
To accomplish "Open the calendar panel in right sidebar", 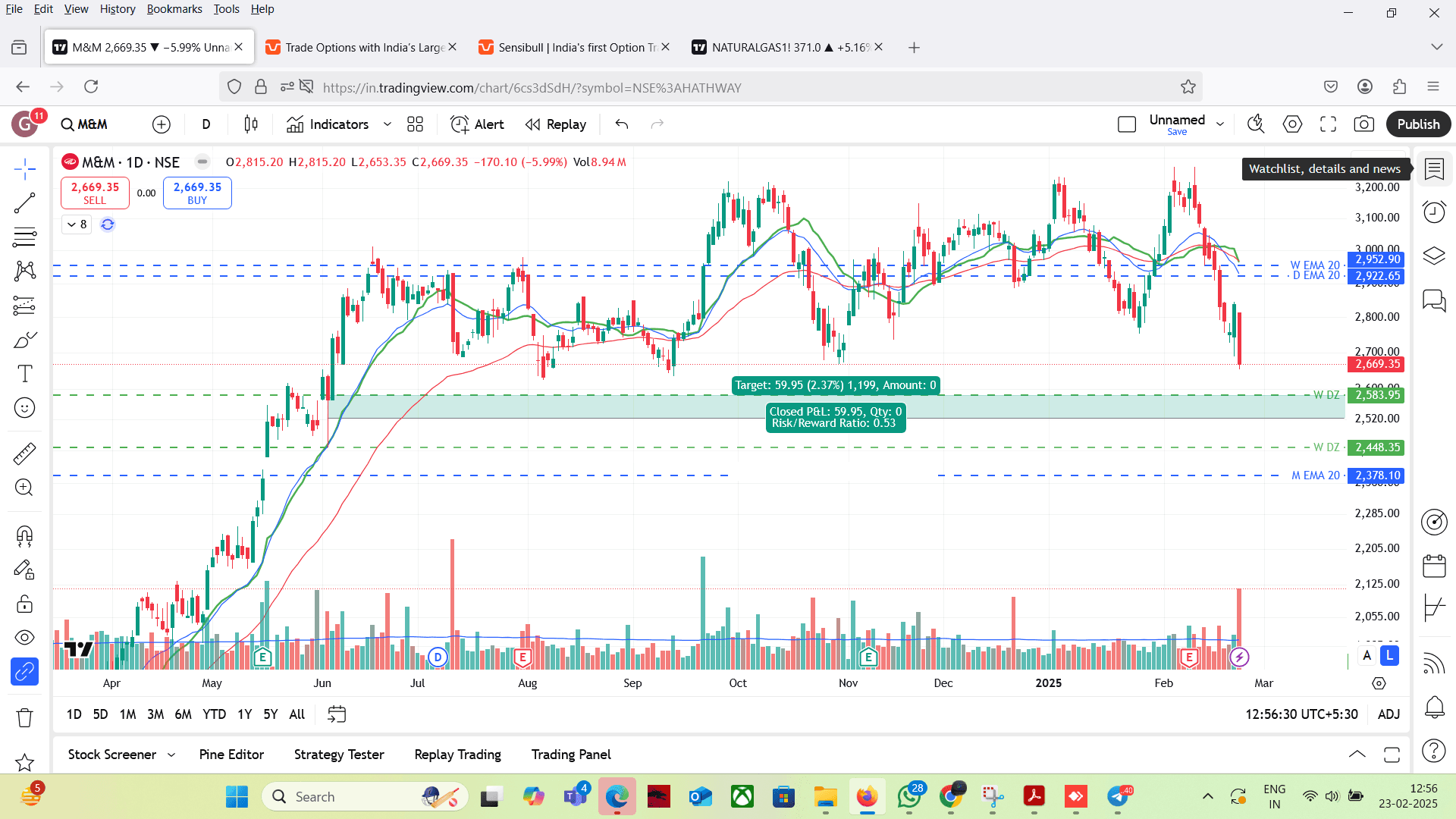I will [1434, 566].
